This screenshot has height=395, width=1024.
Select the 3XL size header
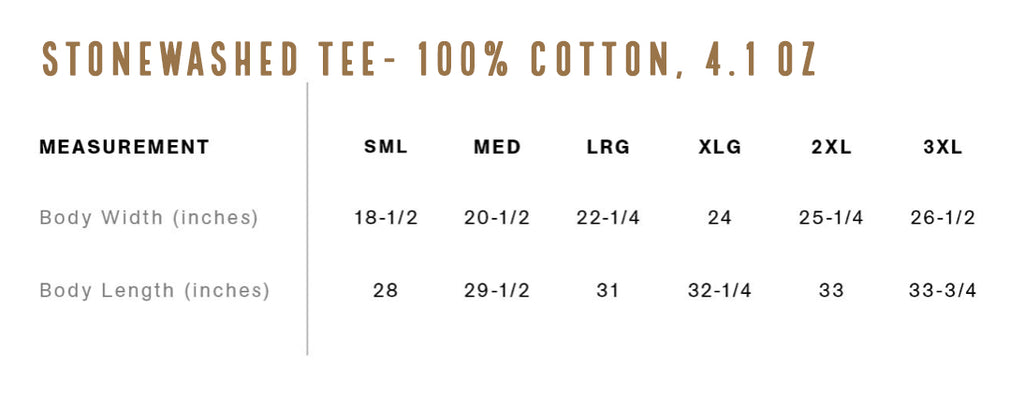click(x=942, y=147)
